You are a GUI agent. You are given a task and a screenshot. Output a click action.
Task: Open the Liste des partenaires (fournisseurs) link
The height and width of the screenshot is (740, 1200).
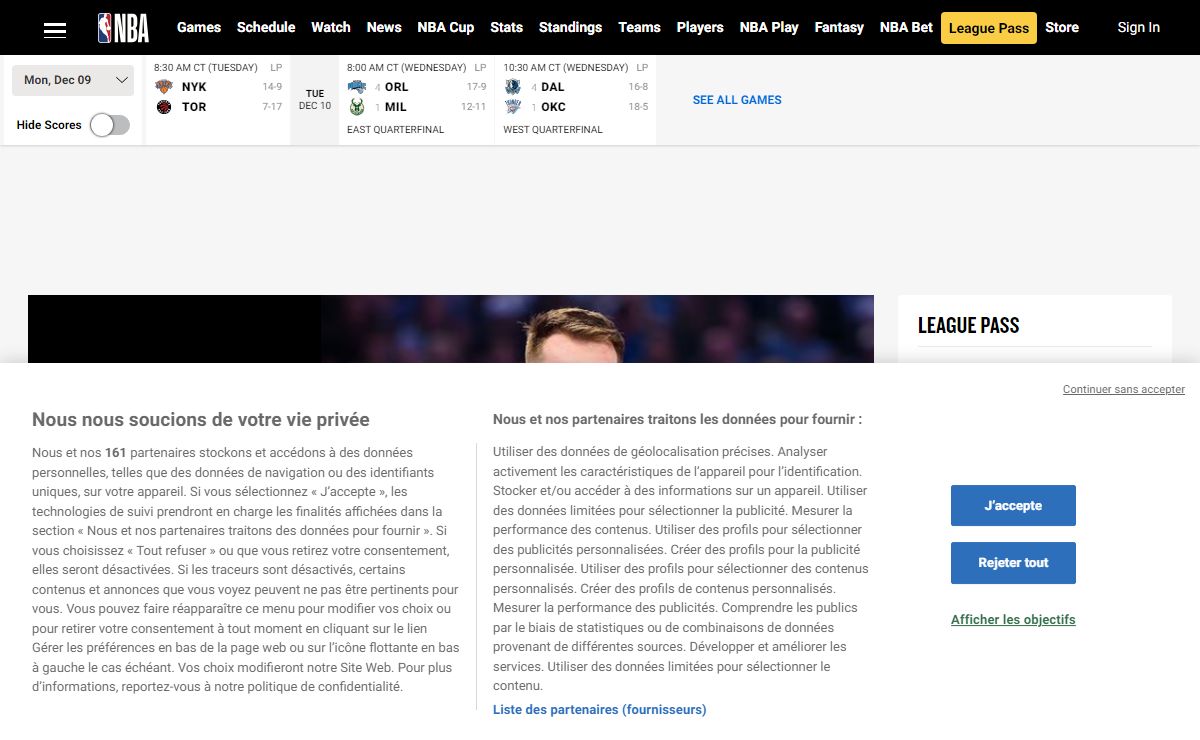click(x=600, y=710)
